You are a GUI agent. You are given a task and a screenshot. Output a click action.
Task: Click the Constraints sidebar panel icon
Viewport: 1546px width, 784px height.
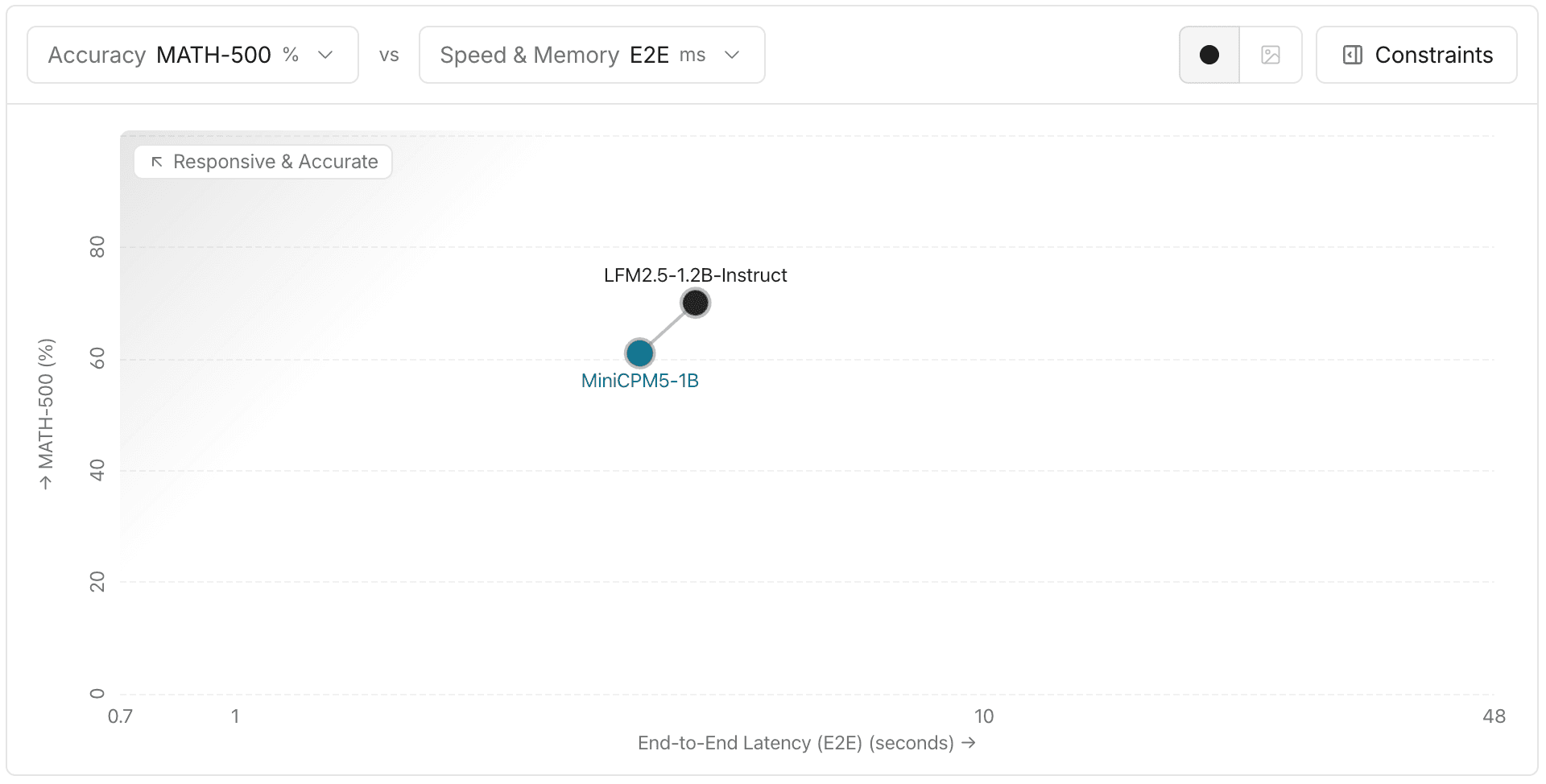1353,55
